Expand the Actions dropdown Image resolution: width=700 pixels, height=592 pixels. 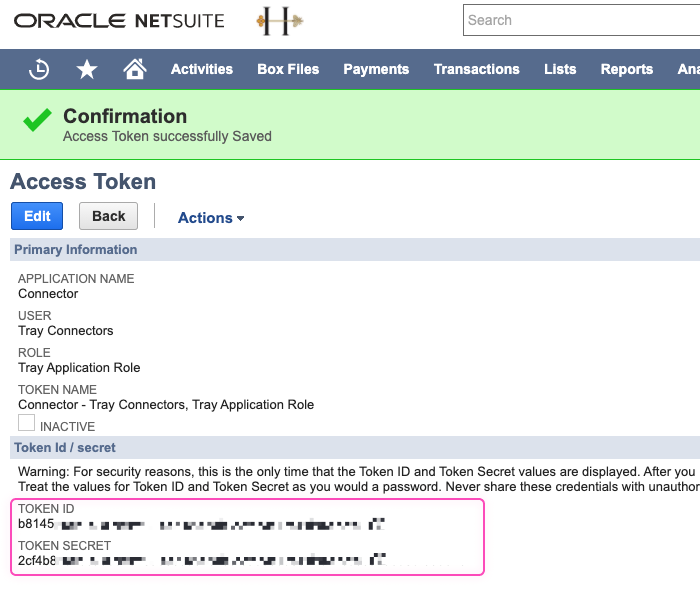click(211, 217)
